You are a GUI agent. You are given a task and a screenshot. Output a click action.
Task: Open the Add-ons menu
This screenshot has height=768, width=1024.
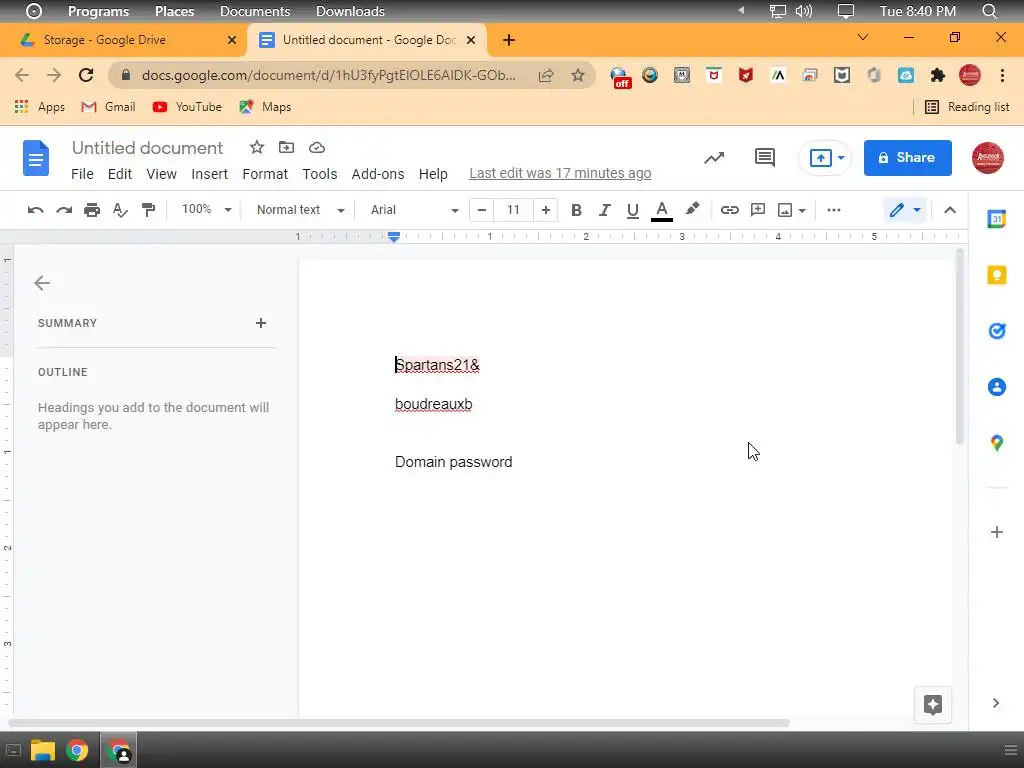pos(377,174)
